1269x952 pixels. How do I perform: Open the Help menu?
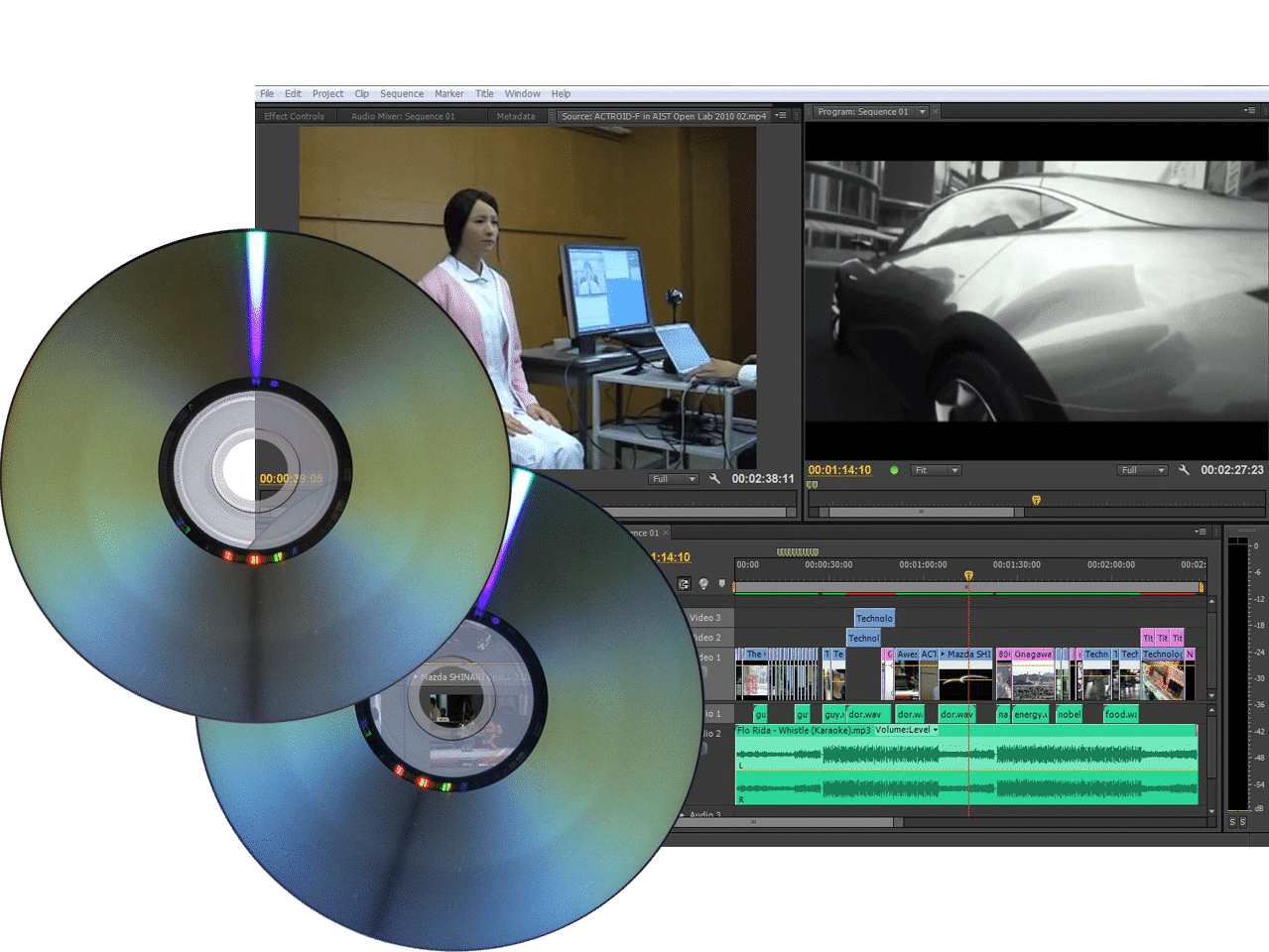coord(561,94)
